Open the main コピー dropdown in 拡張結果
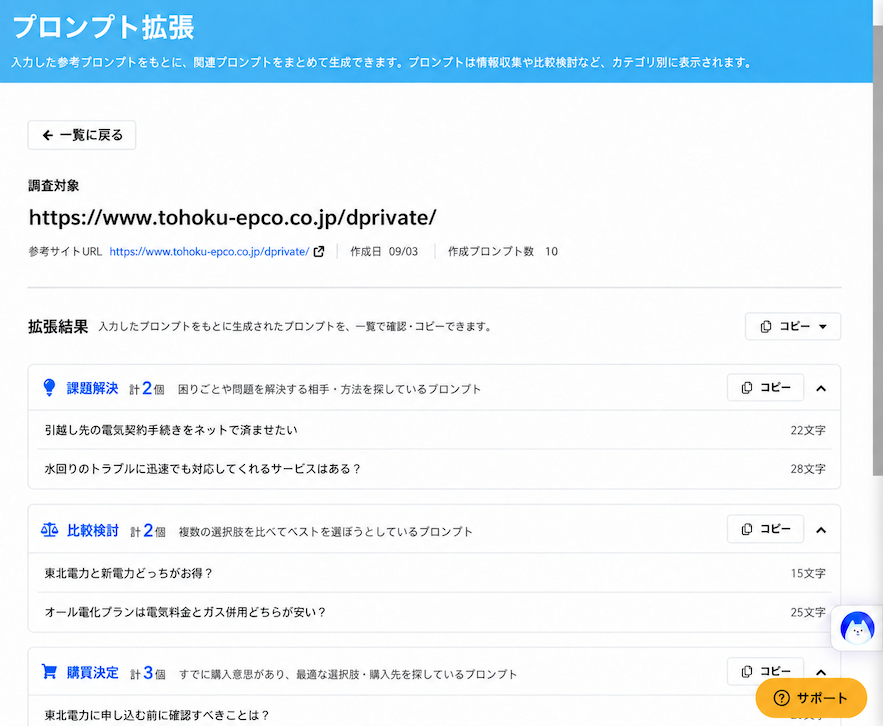This screenshot has width=883, height=726. pos(793,327)
